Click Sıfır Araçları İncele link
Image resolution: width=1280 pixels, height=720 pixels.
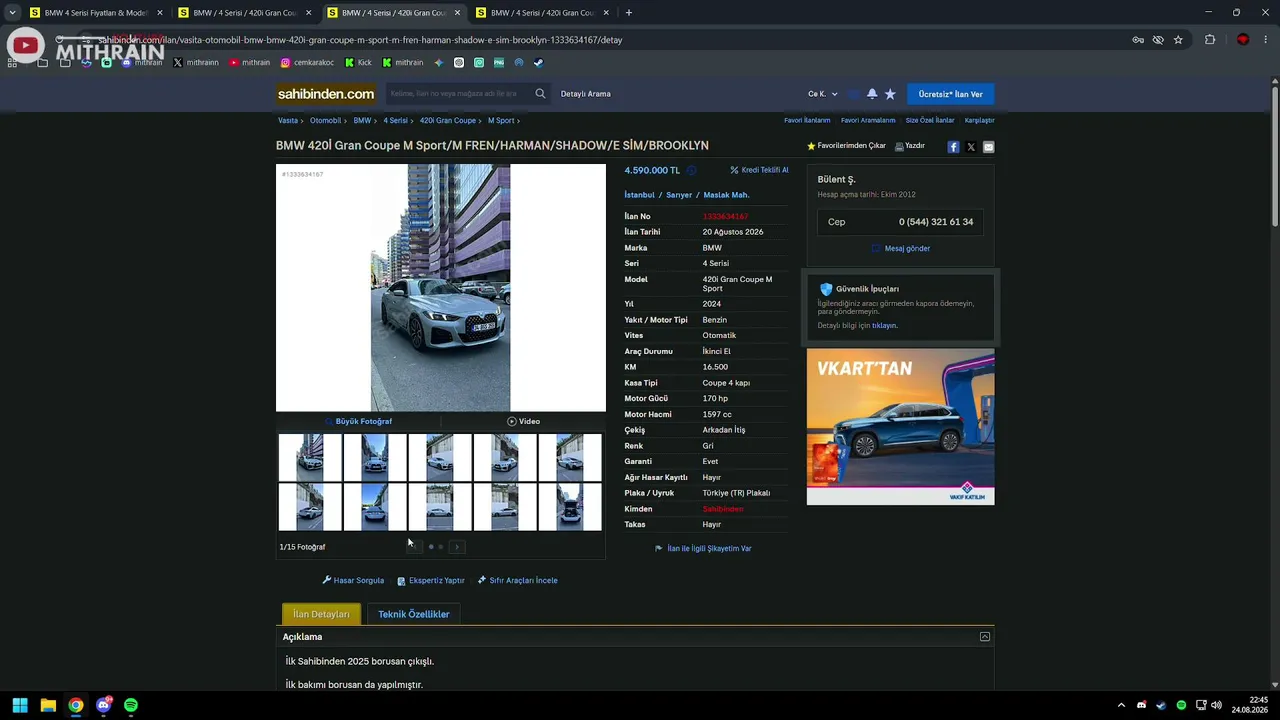(518, 580)
